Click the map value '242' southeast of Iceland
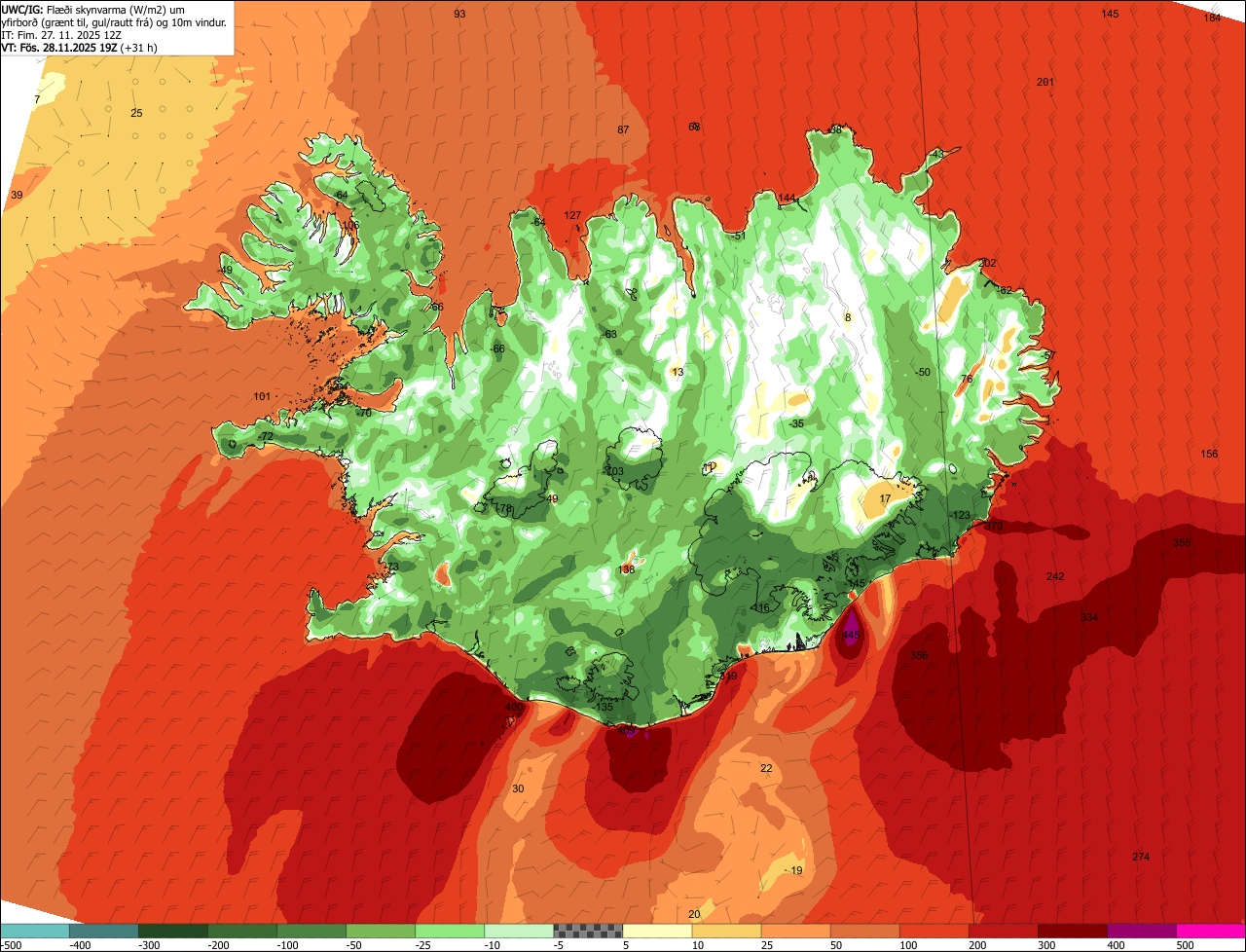Viewport: 1246px width, 952px height. pyautogui.click(x=1055, y=576)
